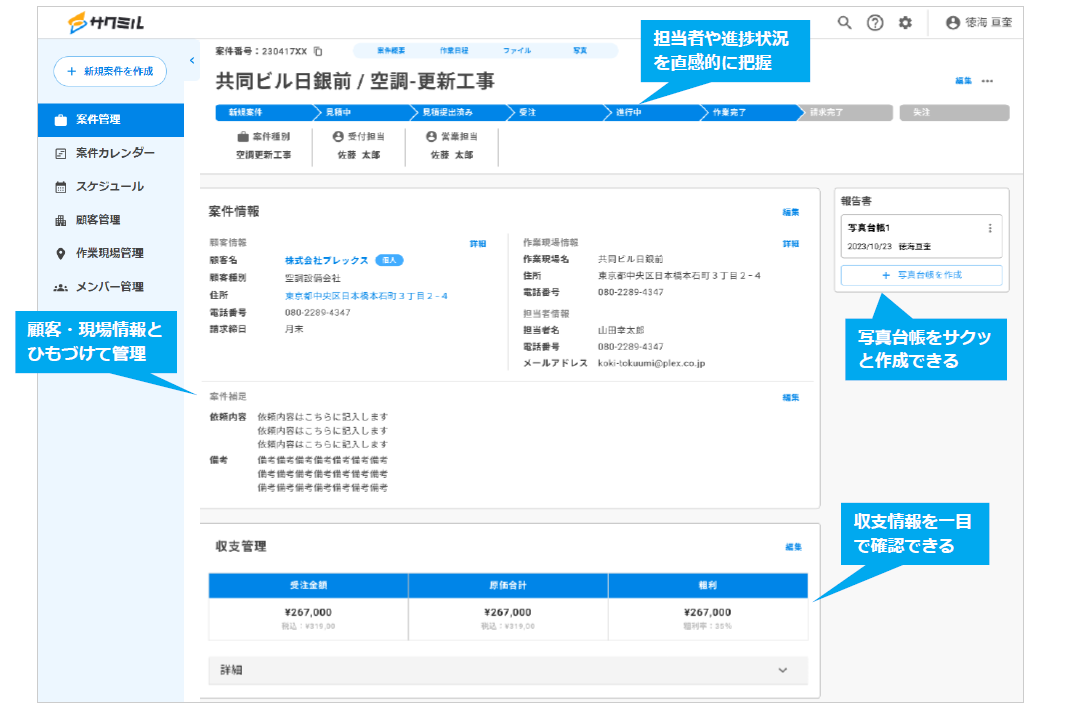Image resolution: width=1075 pixels, height=705 pixels.
Task: Set status to 新規案件 step
Action: [x=264, y=112]
